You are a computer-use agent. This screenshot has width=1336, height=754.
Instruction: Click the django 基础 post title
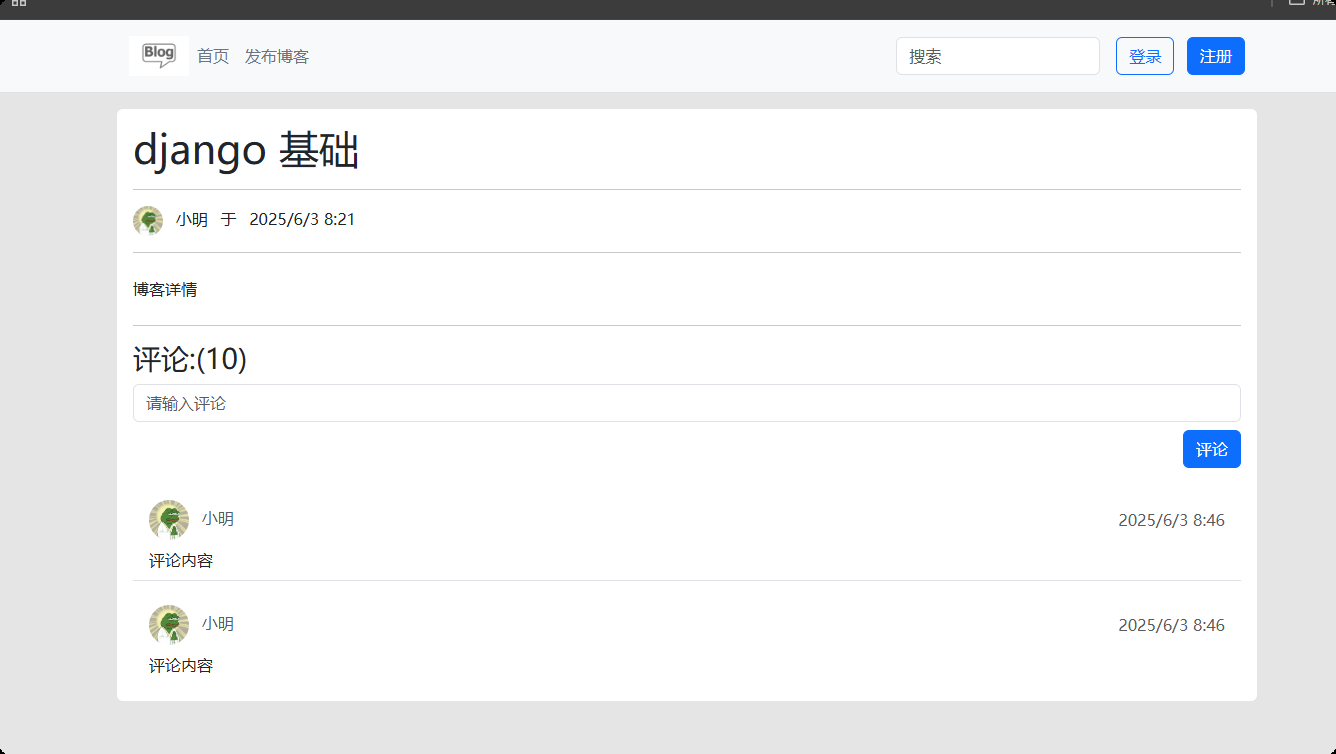246,151
